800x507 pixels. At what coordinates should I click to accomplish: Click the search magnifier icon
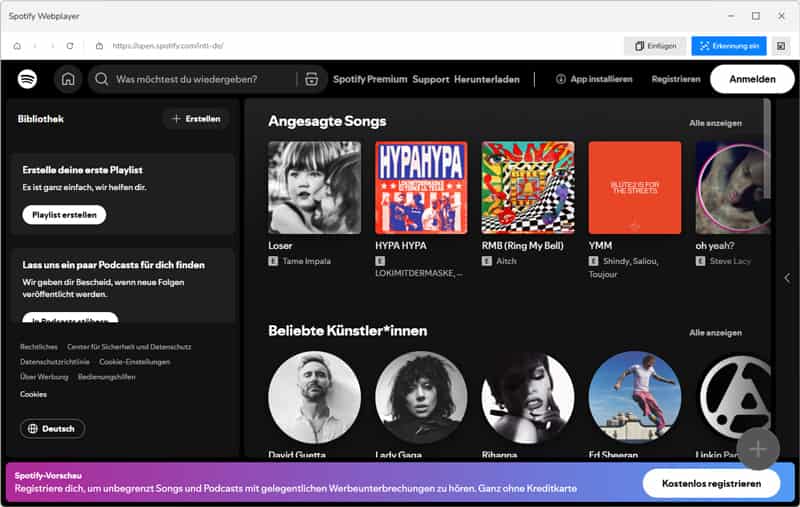102,79
